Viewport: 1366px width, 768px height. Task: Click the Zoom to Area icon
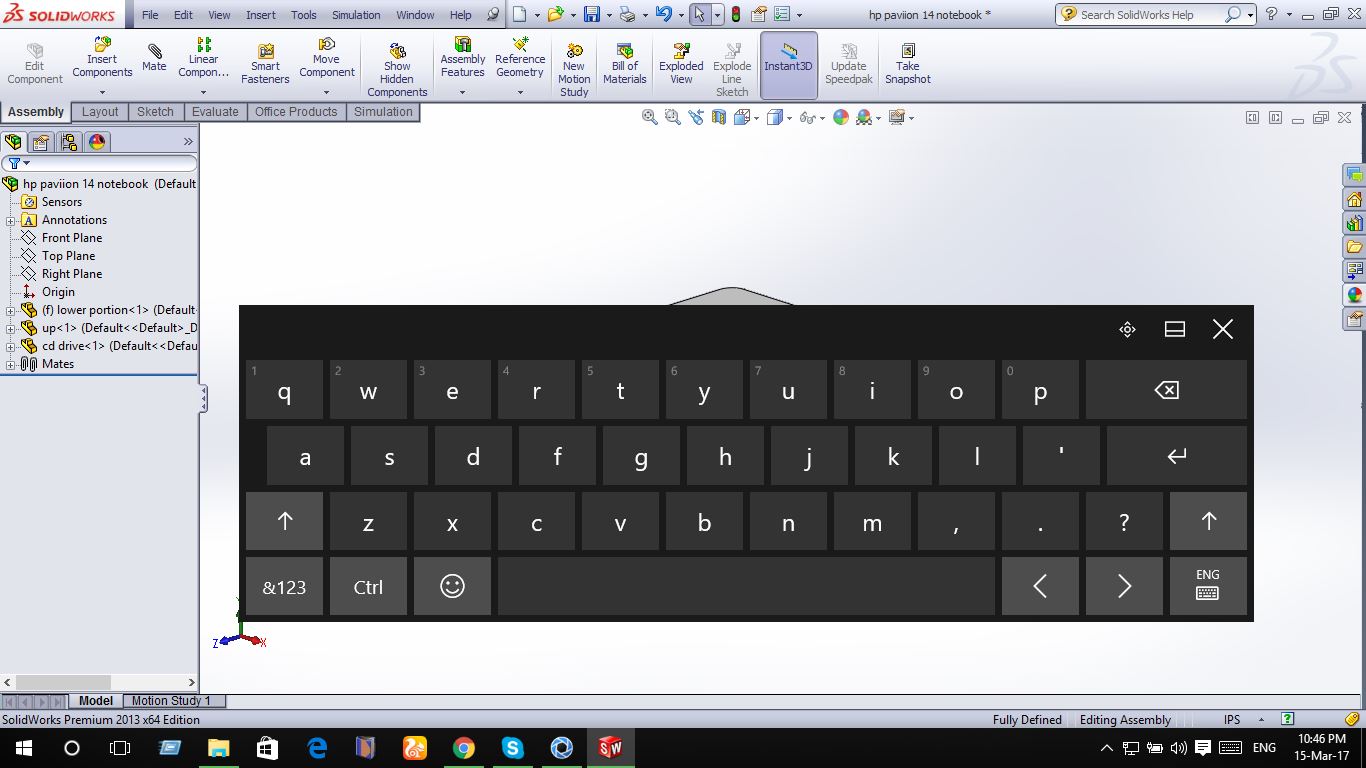(672, 117)
